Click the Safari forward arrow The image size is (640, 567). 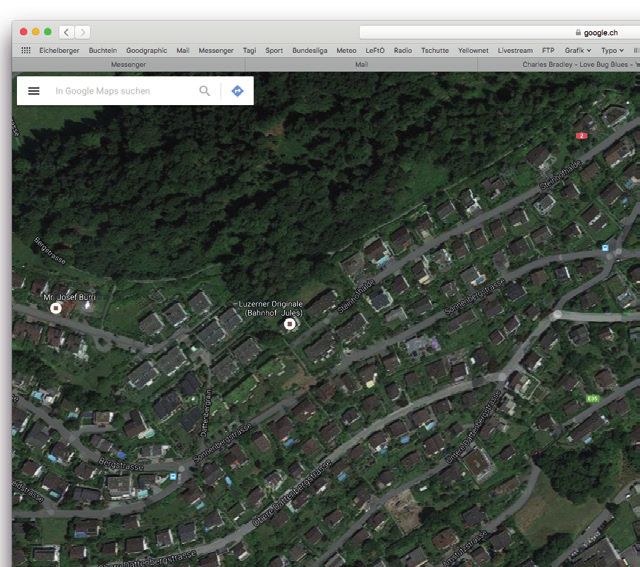pyautogui.click(x=83, y=32)
